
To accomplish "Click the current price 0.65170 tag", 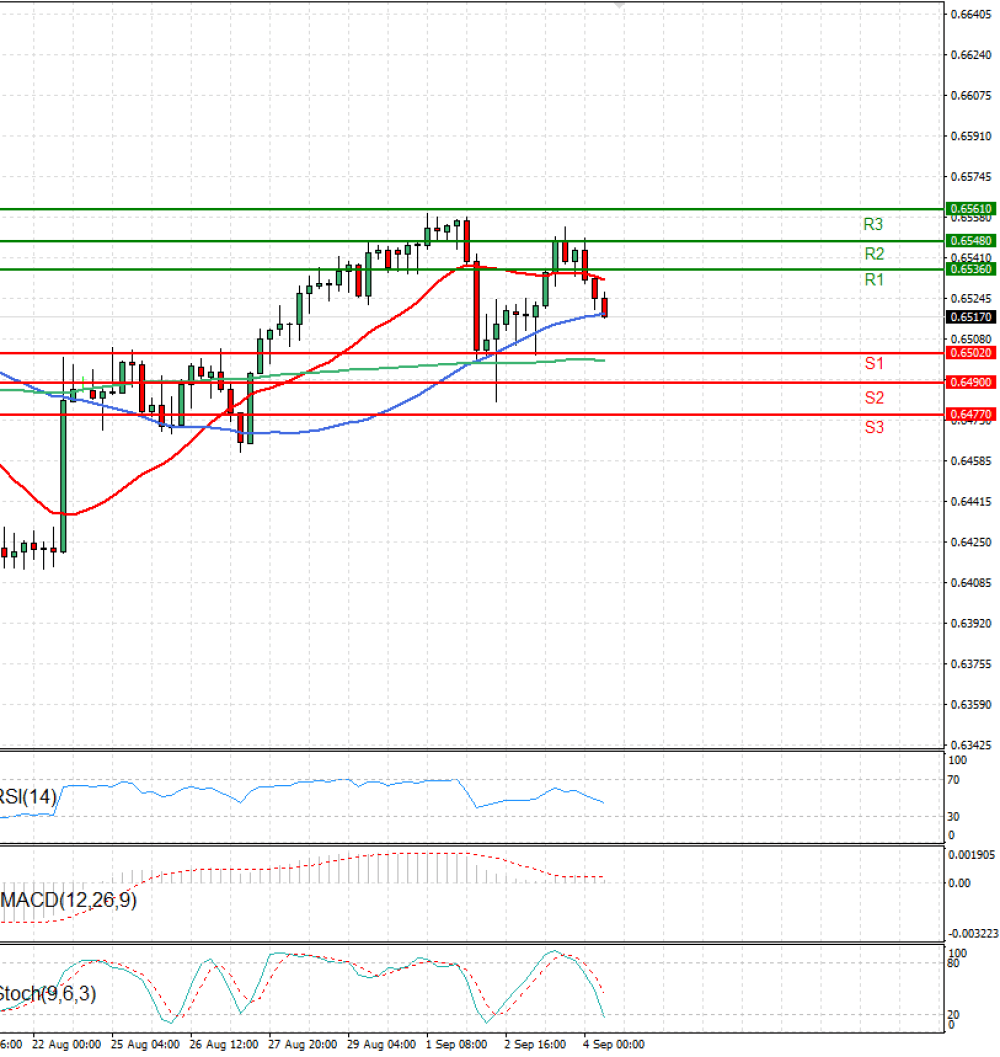I will [971, 317].
